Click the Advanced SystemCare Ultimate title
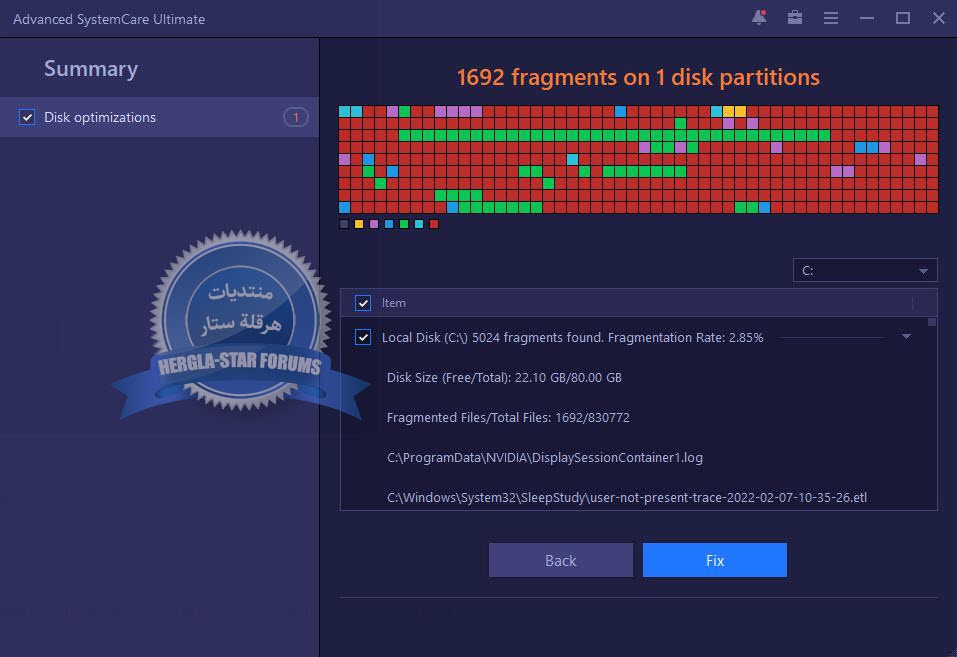Screen dimensions: 957x657 109,19
